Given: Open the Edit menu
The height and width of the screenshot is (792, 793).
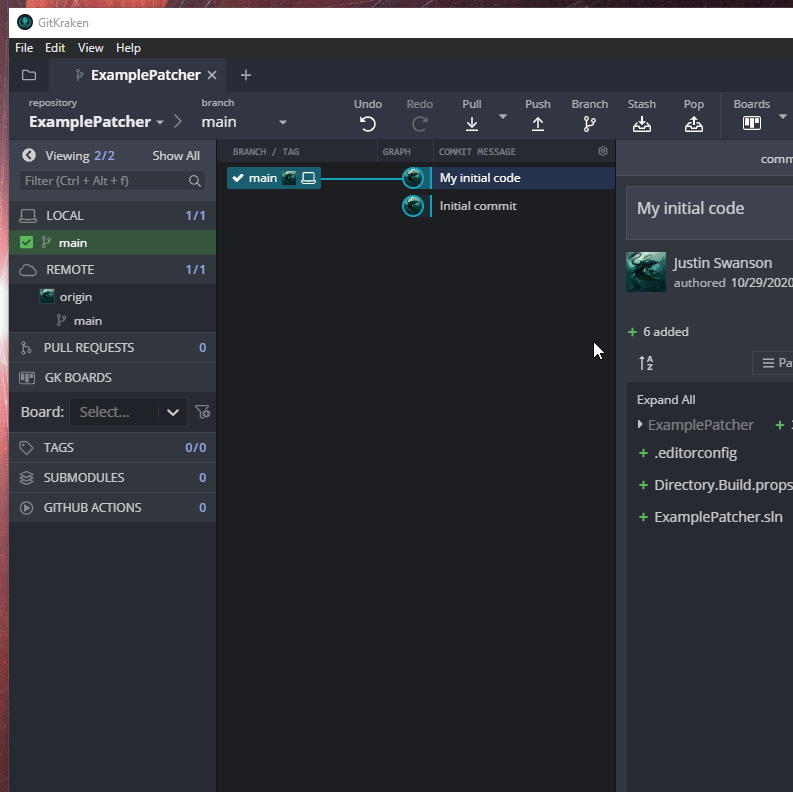Looking at the screenshot, I should click(55, 48).
